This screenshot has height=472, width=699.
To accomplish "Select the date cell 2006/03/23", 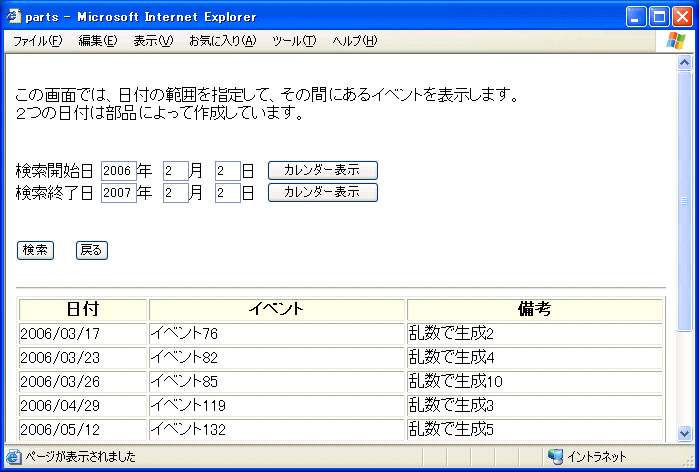I will pyautogui.click(x=83, y=358).
